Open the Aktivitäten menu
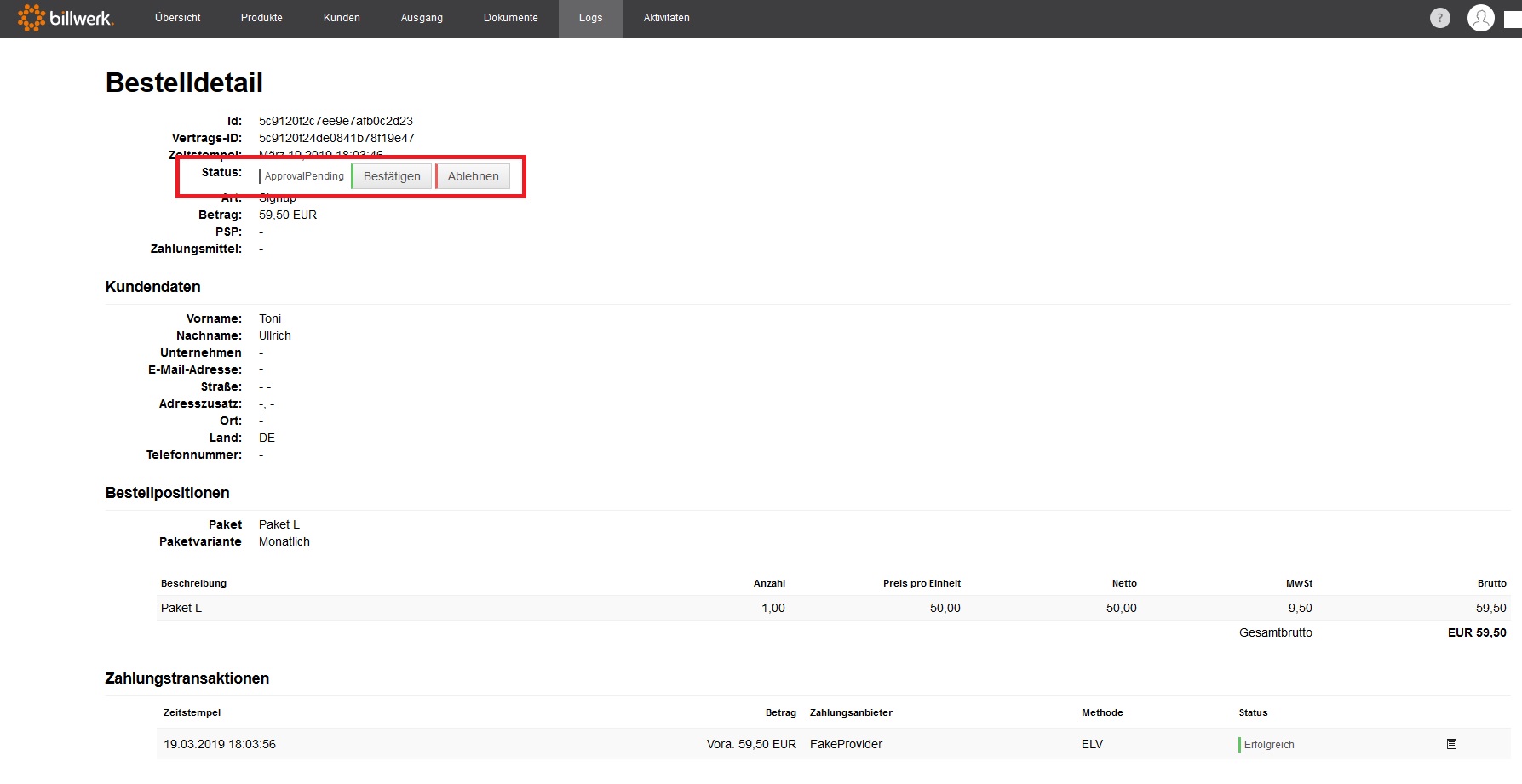Viewport: 1522px width, 784px height. click(x=667, y=18)
